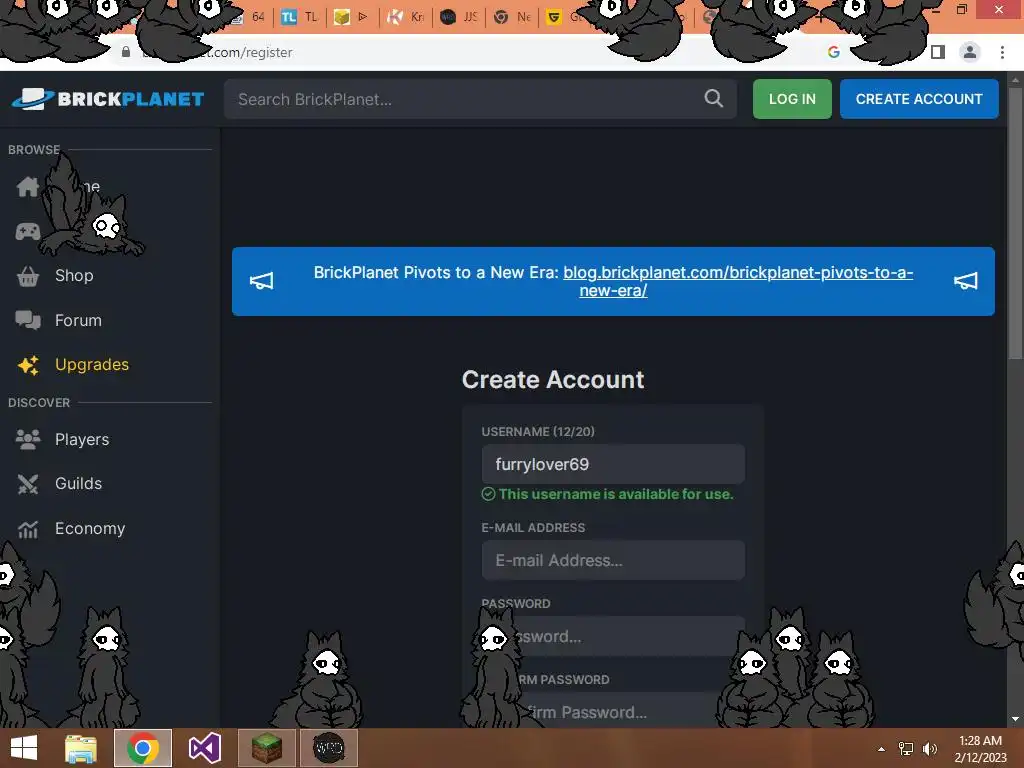Image resolution: width=1024 pixels, height=768 pixels.
Task: Switch to the 64 browser tab
Action: [251, 17]
